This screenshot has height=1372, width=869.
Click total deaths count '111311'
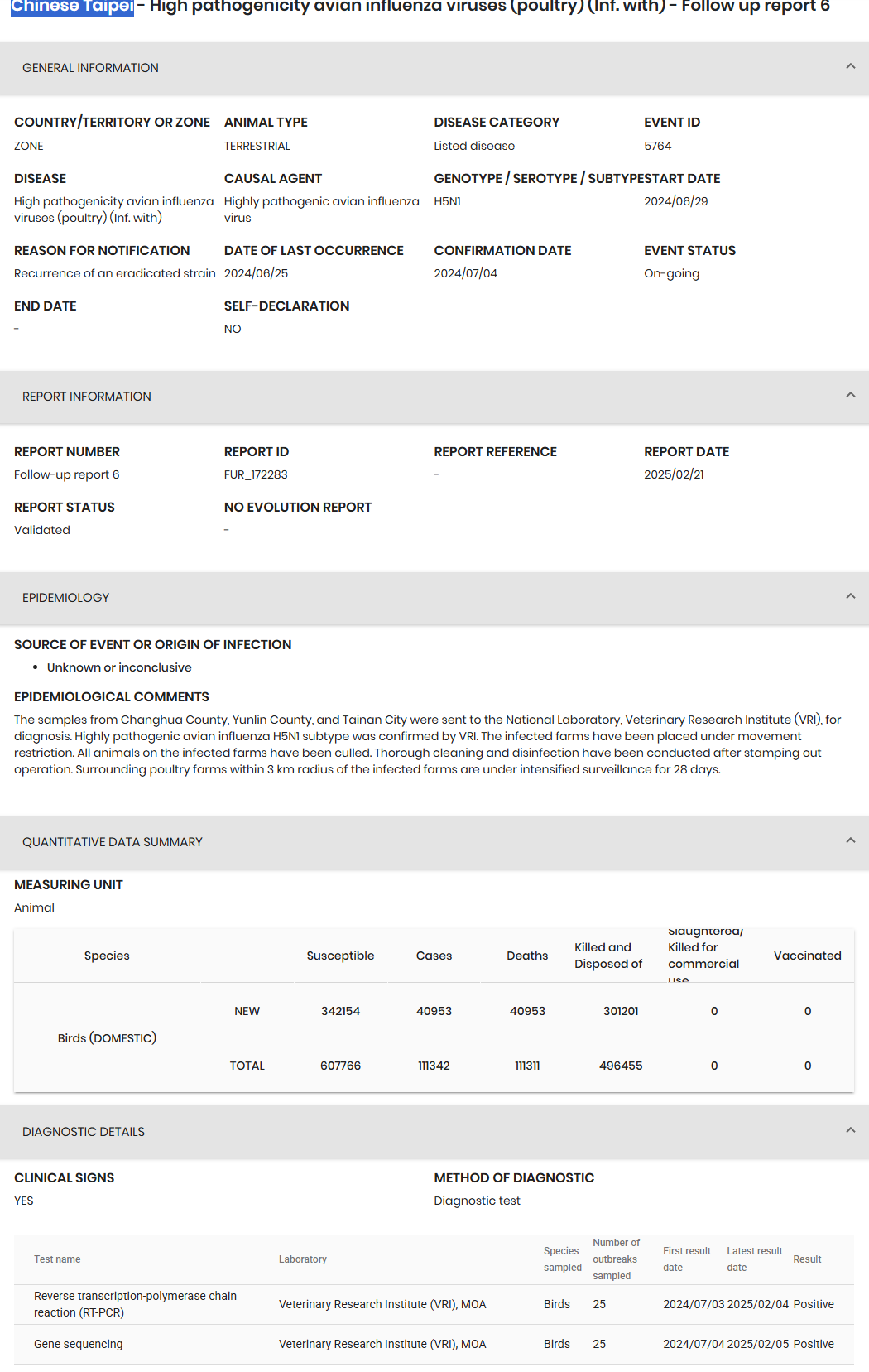pos(527,1066)
